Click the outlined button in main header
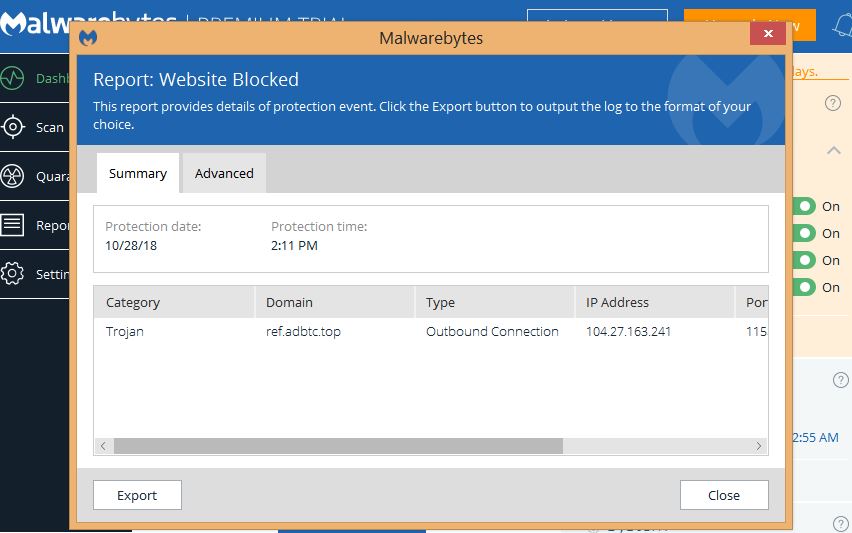This screenshot has width=852, height=533. (597, 16)
